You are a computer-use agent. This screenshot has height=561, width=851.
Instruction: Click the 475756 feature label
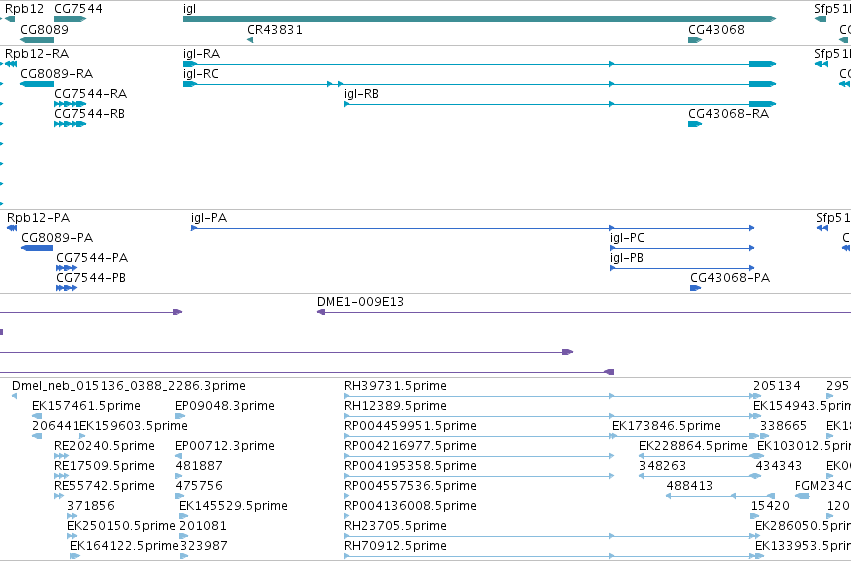click(199, 486)
